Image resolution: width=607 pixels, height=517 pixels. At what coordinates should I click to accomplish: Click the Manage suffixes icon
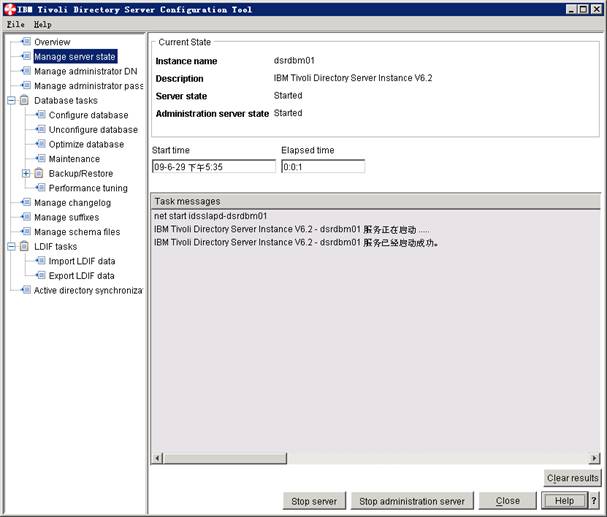[x=26, y=217]
